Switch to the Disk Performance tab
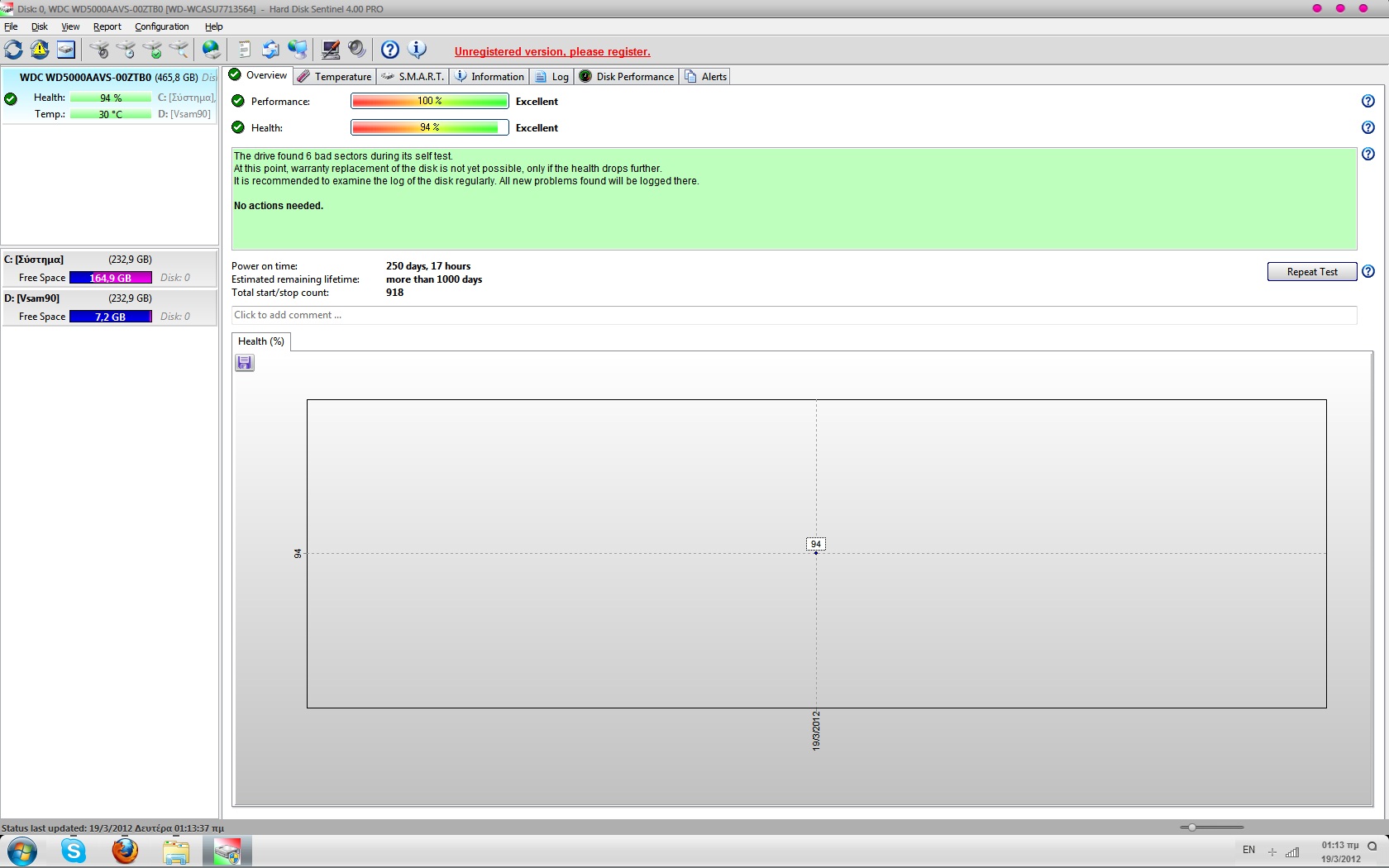The height and width of the screenshot is (868, 1389). (627, 76)
